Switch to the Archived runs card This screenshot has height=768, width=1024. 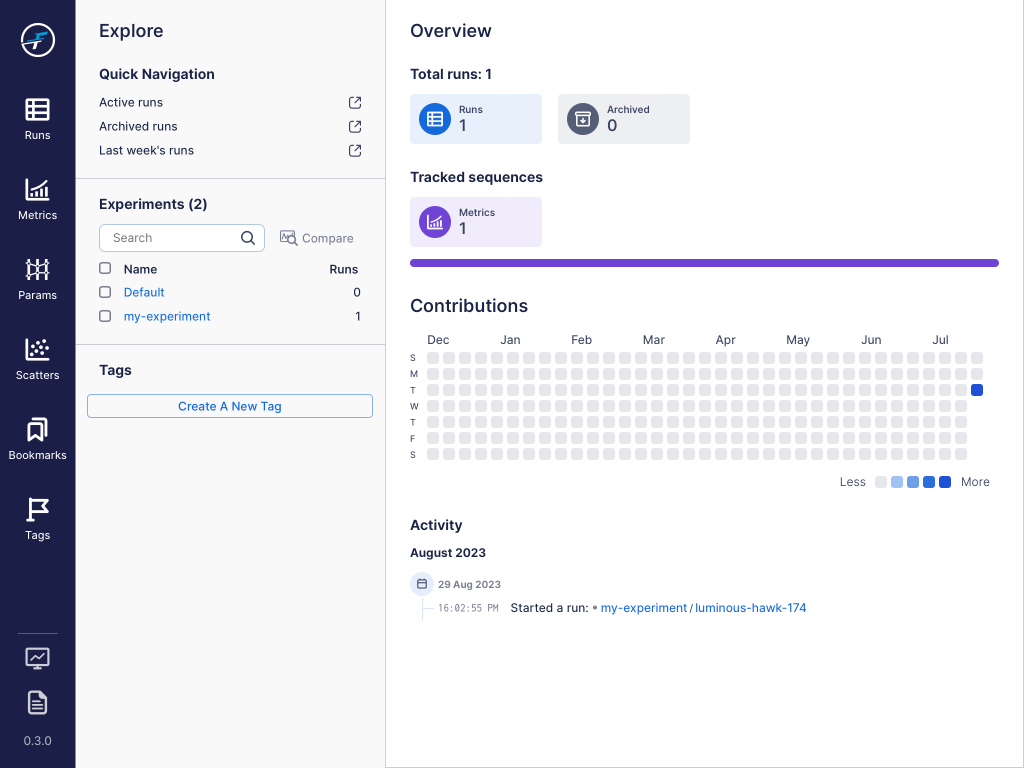pos(623,118)
